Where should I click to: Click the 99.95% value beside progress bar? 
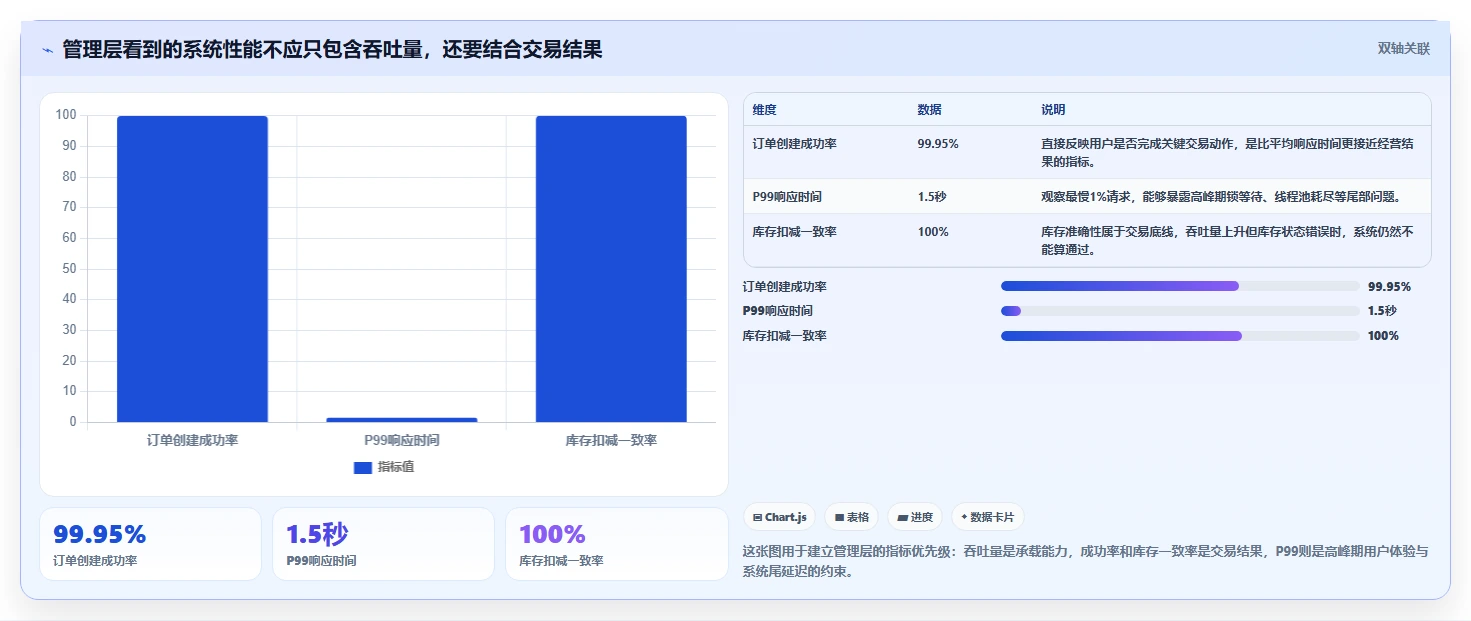(1389, 287)
